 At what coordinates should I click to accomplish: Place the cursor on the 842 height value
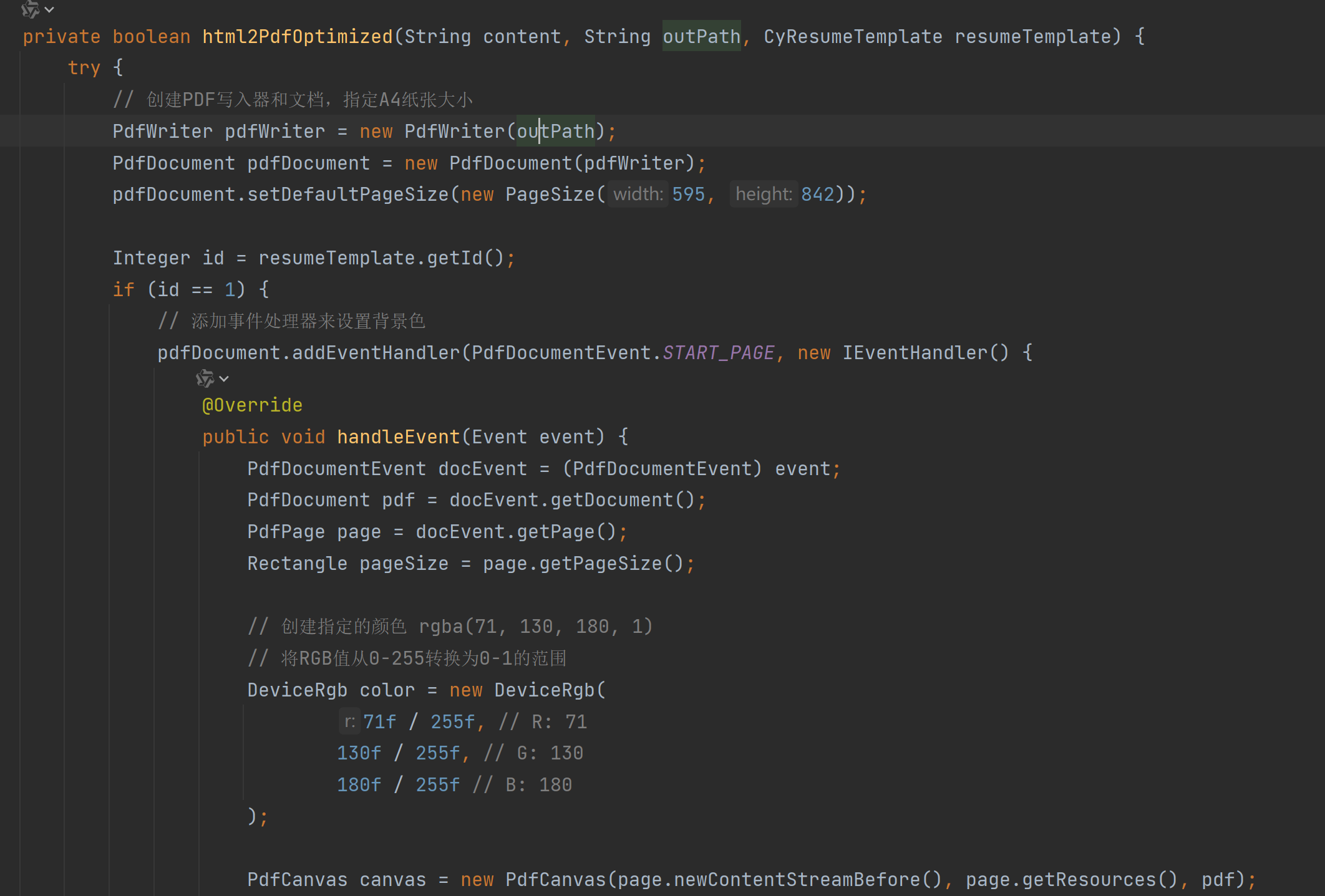tap(817, 195)
